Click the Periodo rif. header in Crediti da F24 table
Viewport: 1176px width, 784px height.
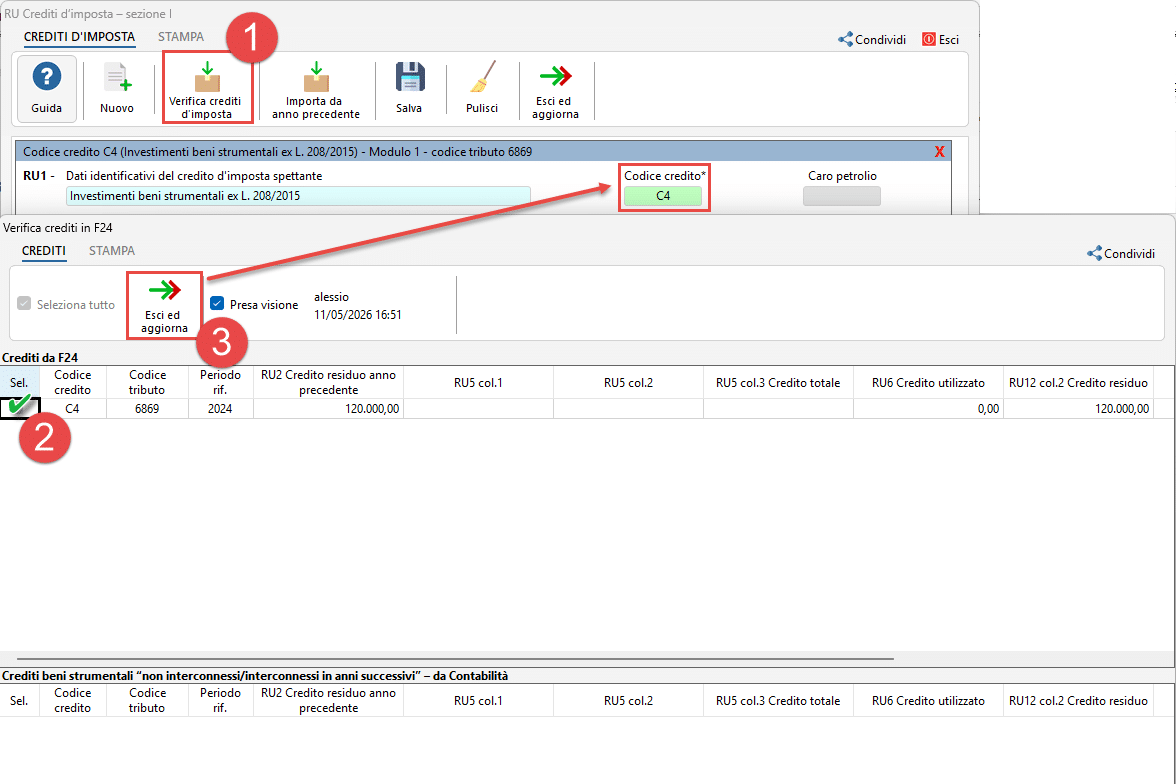220,383
